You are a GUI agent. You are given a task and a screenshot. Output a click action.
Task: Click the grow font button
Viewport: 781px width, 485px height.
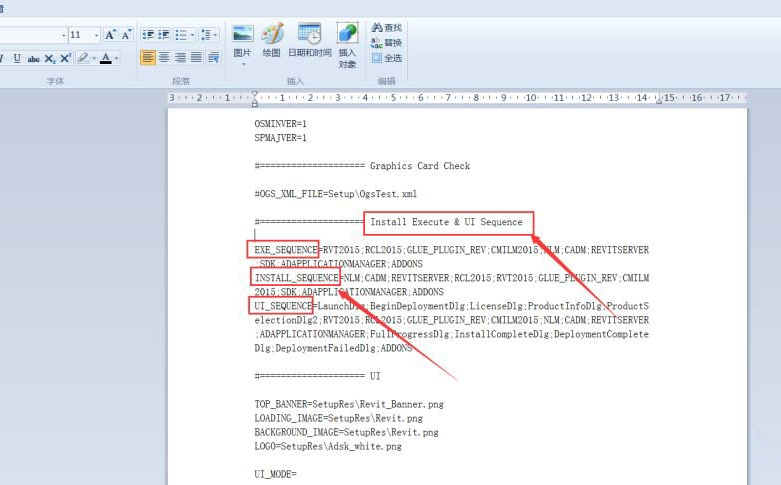coord(110,34)
